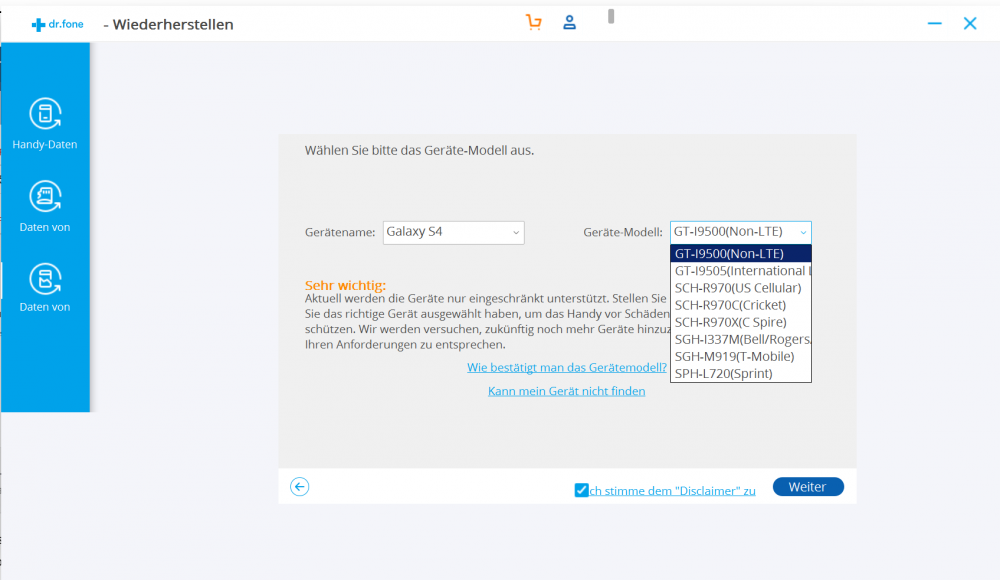Image resolution: width=1000 pixels, height=580 pixels.
Task: Open the Handy-Daten phone recovery icon
Action: click(45, 115)
